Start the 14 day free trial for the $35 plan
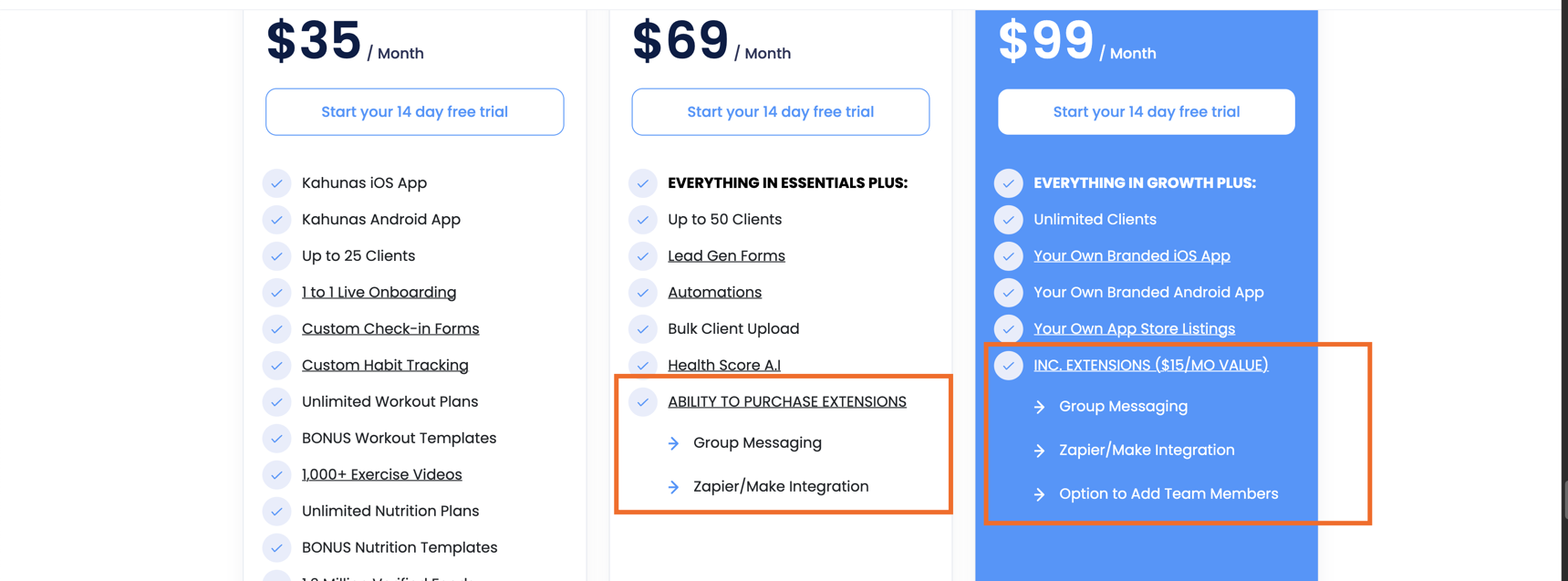1568x581 pixels. (x=414, y=112)
